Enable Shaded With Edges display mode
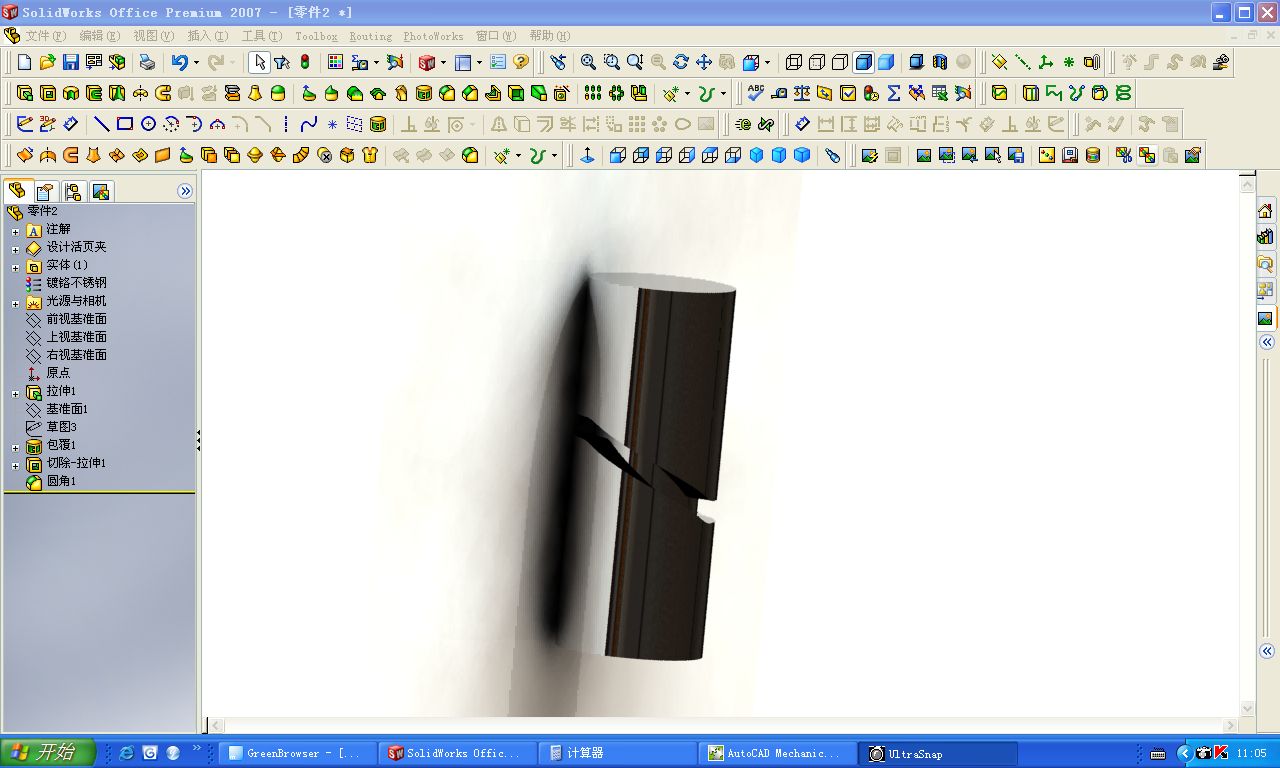The height and width of the screenshot is (768, 1280). (863, 62)
